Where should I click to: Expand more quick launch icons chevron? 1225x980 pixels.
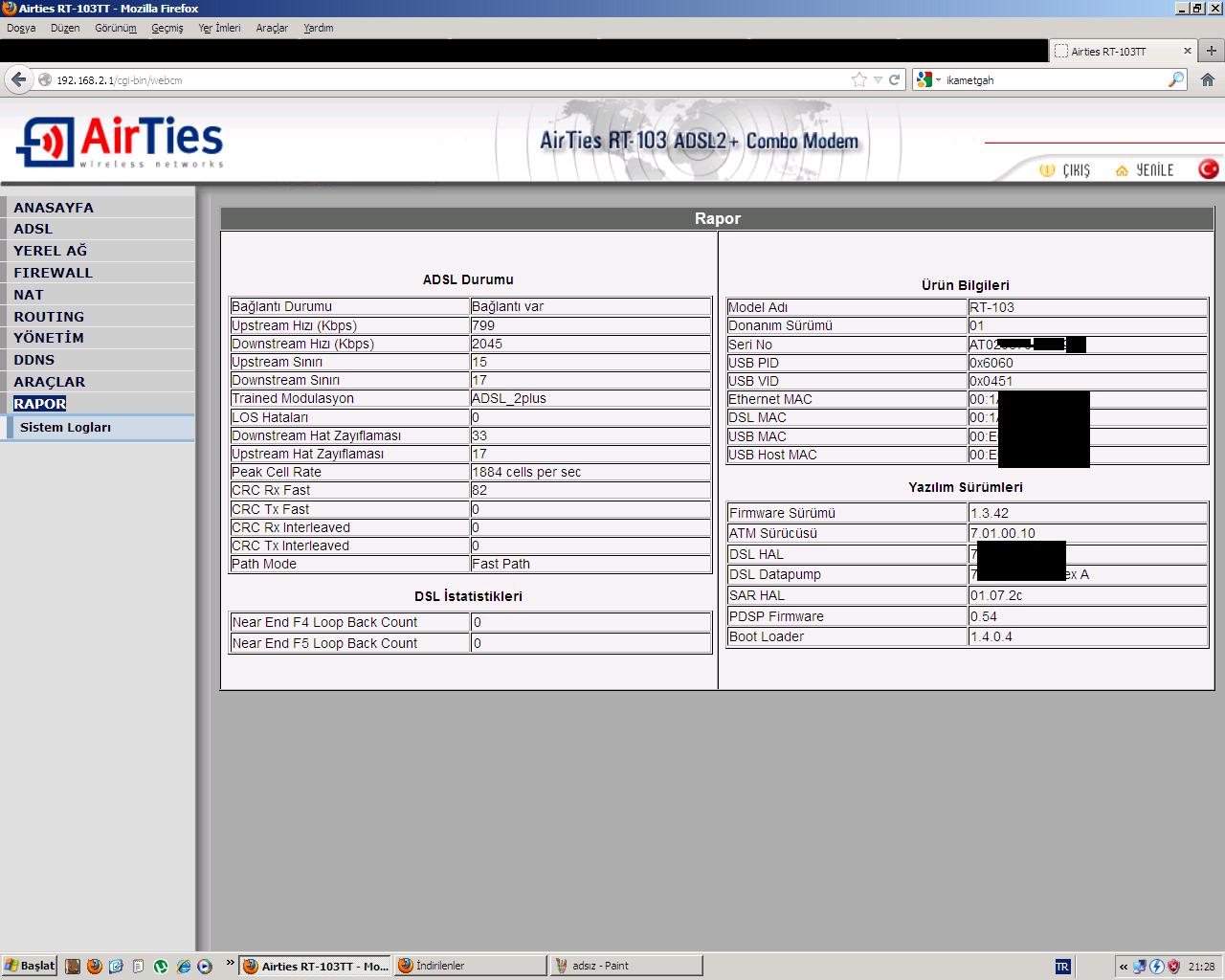(230, 963)
